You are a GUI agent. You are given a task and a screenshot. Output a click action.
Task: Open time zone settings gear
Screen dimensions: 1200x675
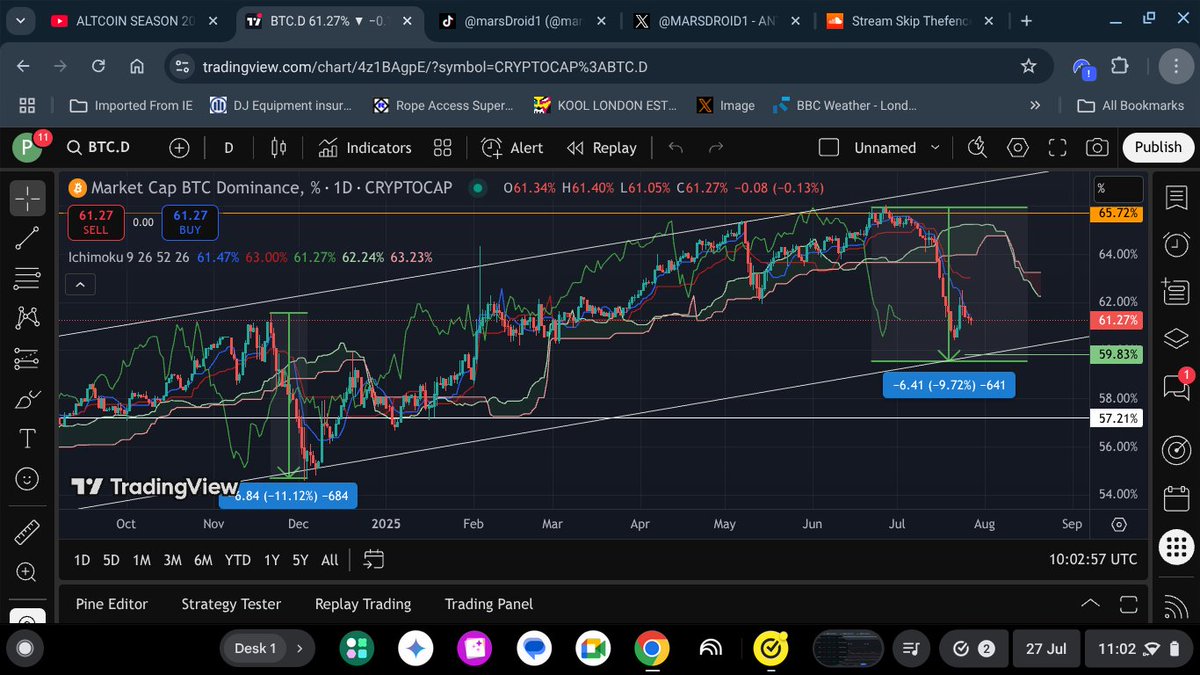coord(1119,524)
